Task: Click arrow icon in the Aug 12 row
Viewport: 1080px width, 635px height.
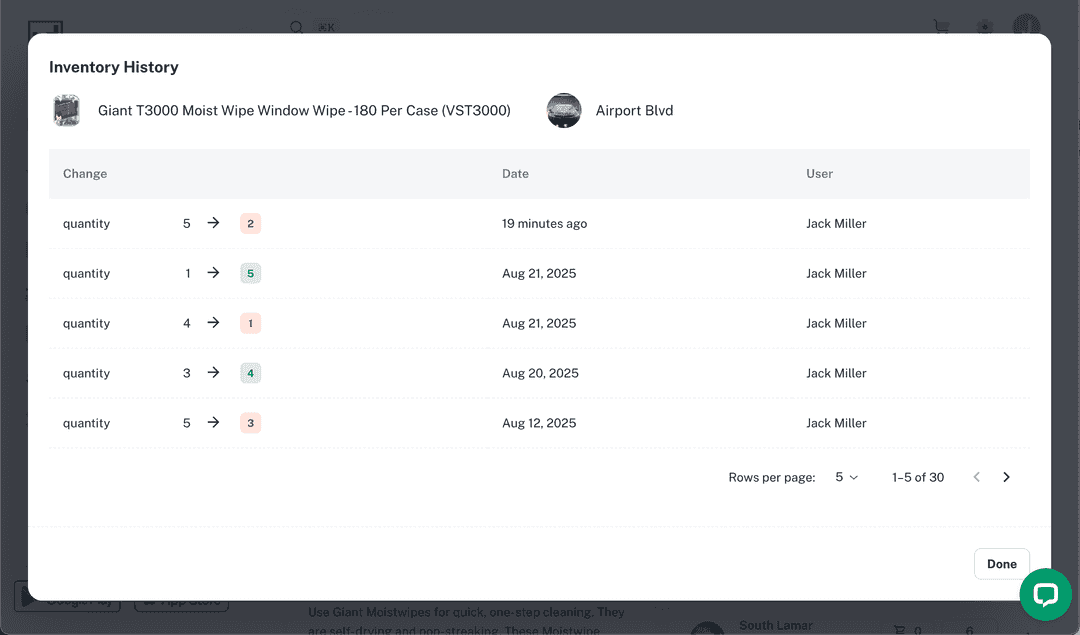Action: tap(213, 423)
